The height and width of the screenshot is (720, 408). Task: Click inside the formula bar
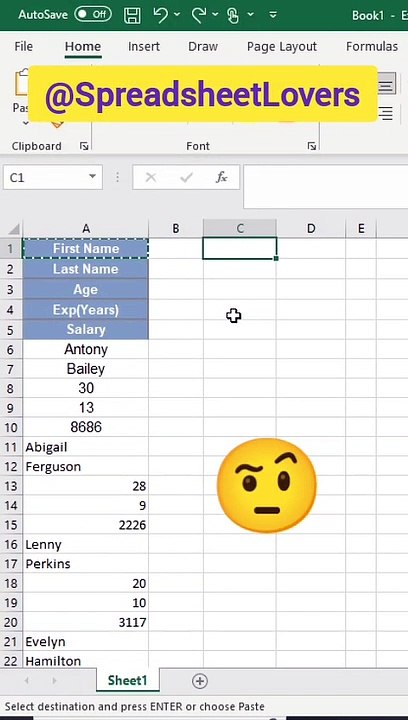pyautogui.click(x=325, y=187)
